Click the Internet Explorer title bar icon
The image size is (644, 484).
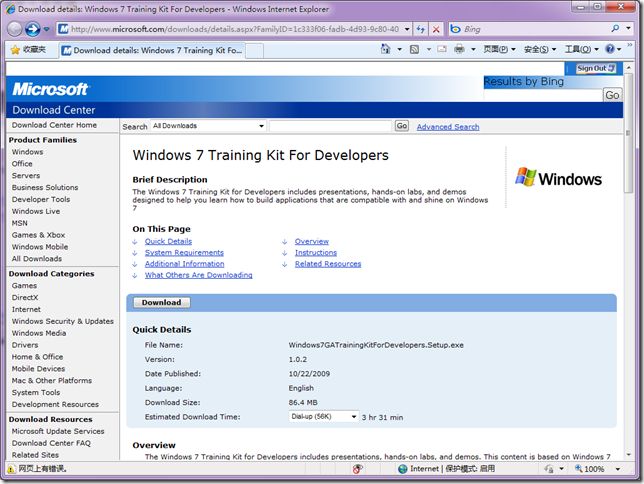[x=11, y=9]
